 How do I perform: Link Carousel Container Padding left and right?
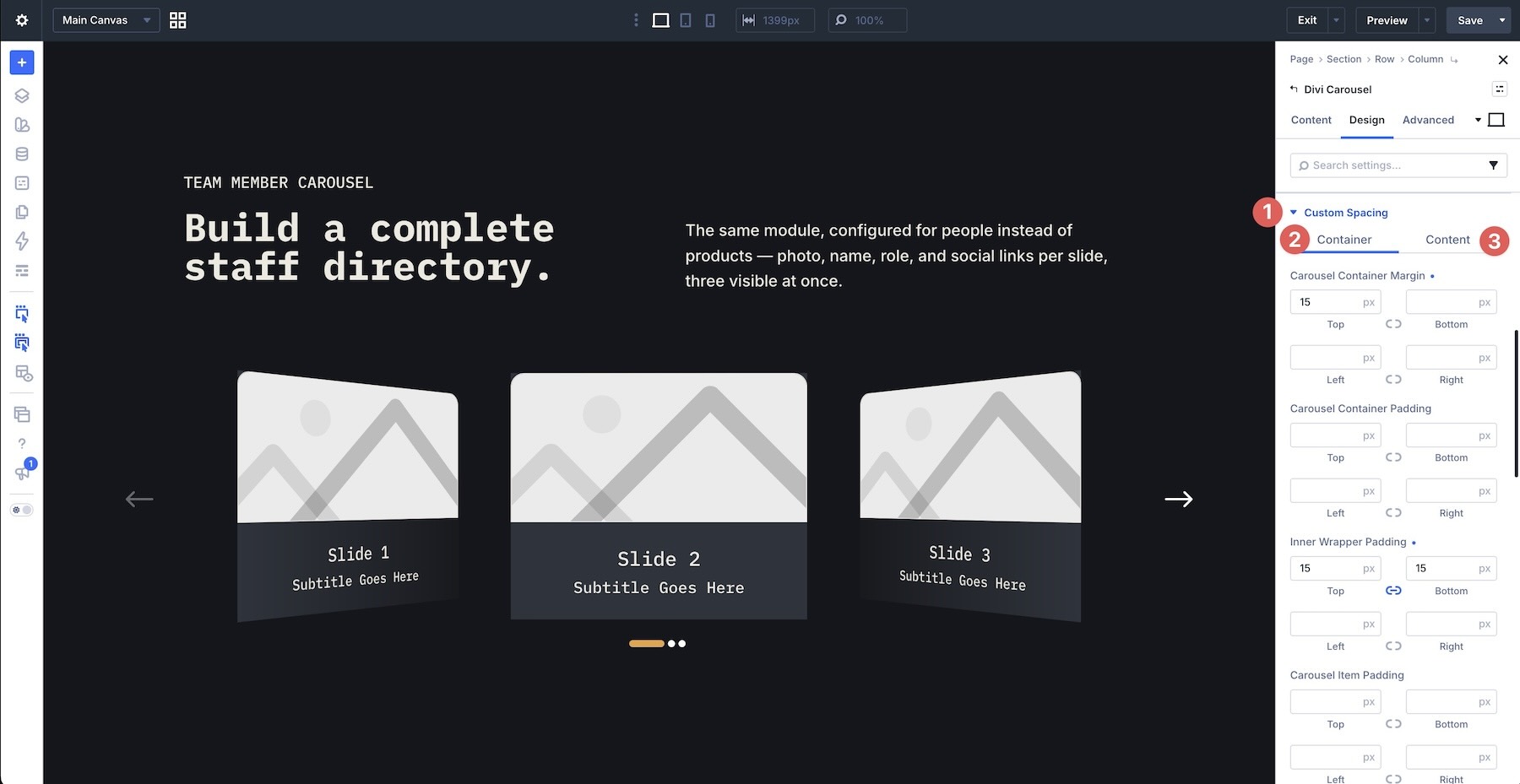[x=1393, y=513]
